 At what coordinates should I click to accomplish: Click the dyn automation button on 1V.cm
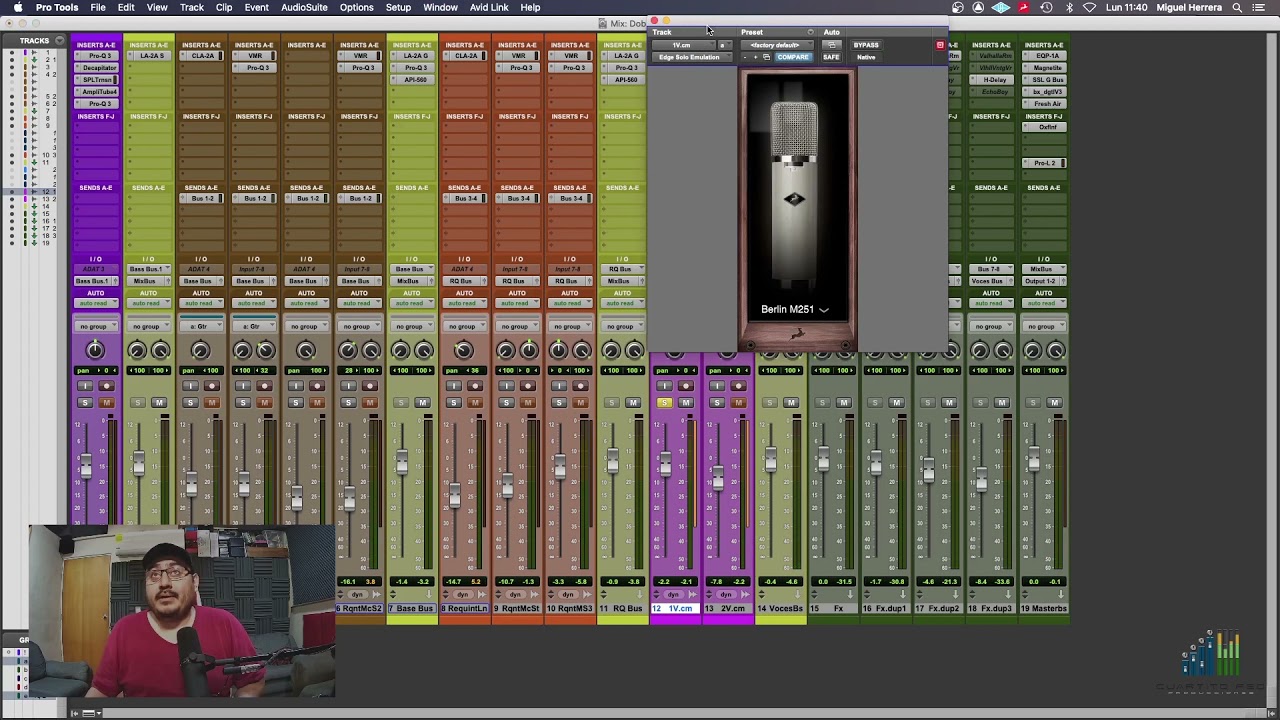point(672,595)
